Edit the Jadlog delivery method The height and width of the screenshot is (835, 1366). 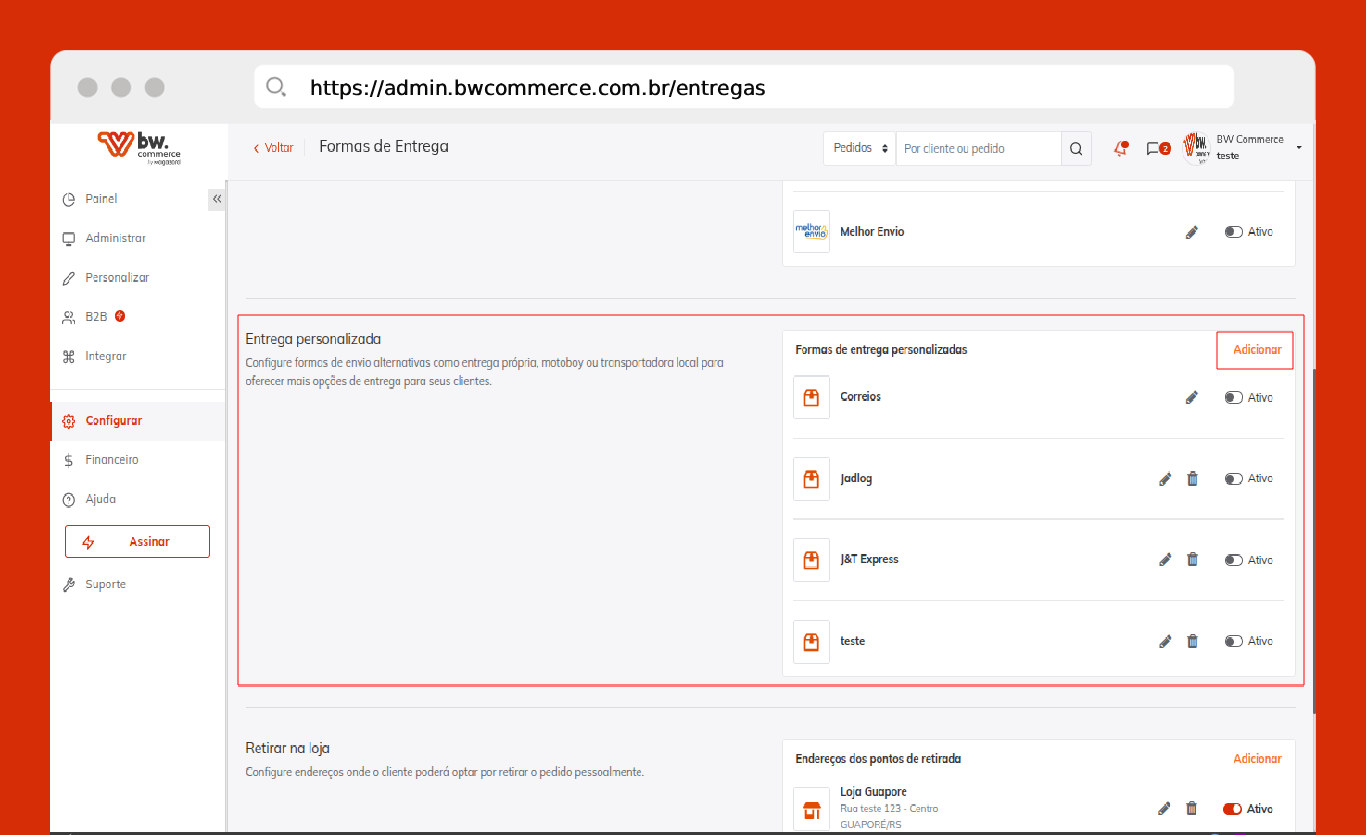[x=1165, y=479]
